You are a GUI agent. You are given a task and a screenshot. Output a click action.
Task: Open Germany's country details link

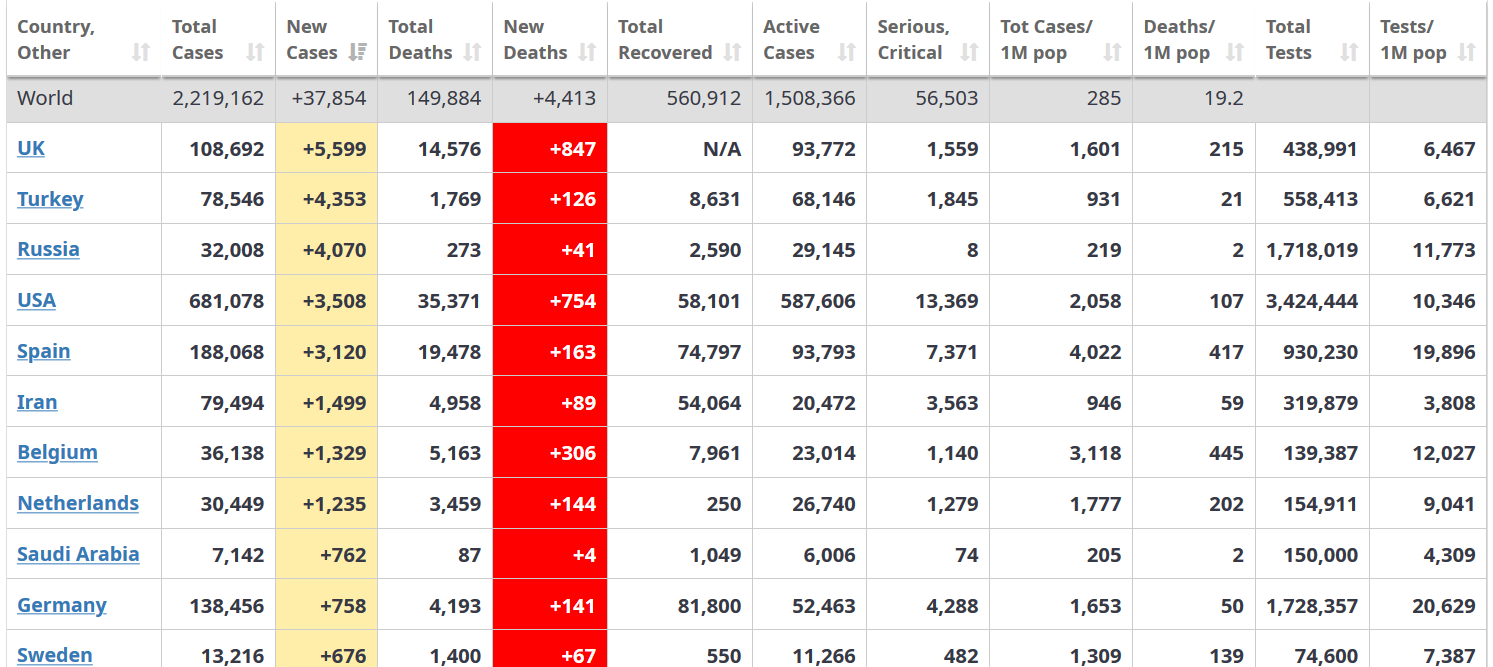[x=62, y=605]
